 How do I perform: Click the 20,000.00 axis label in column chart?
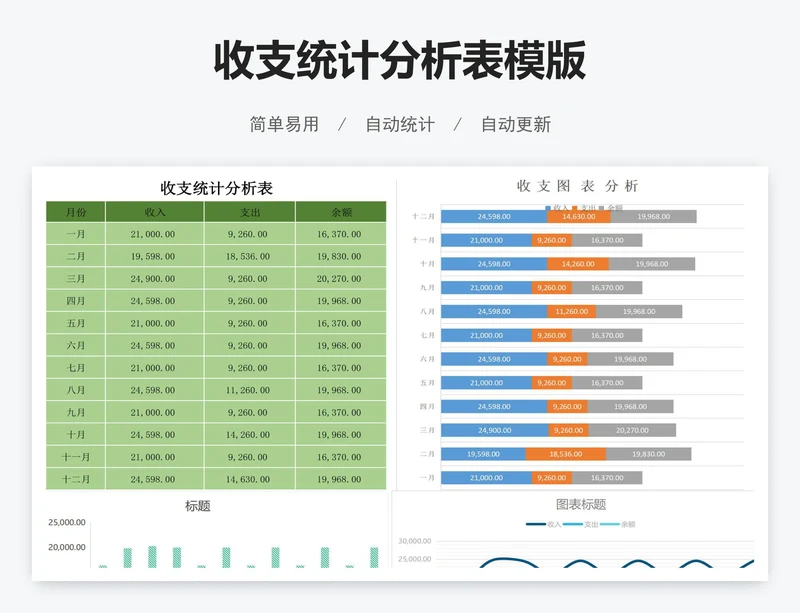tap(66, 547)
